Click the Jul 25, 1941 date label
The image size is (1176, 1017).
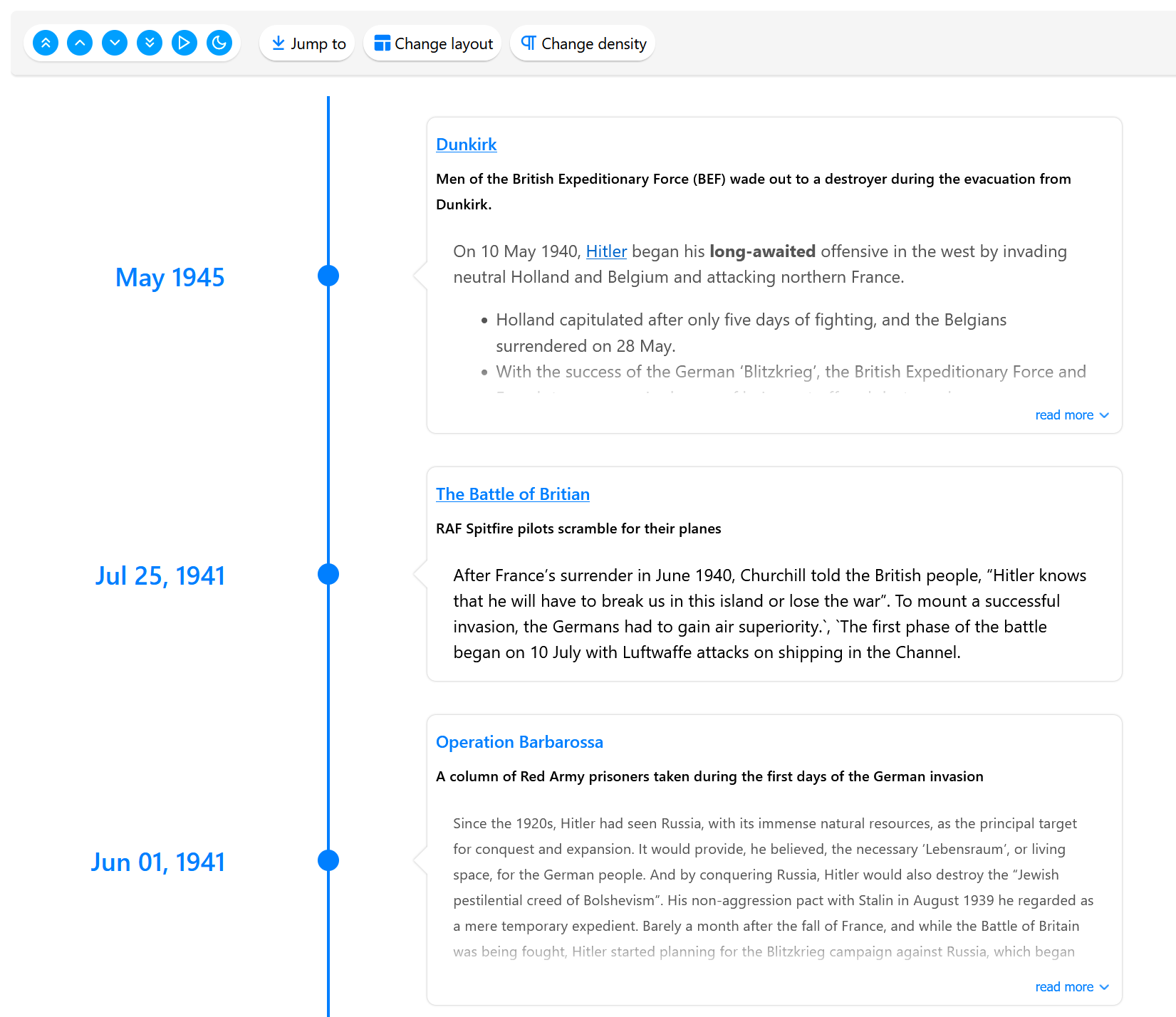click(160, 575)
